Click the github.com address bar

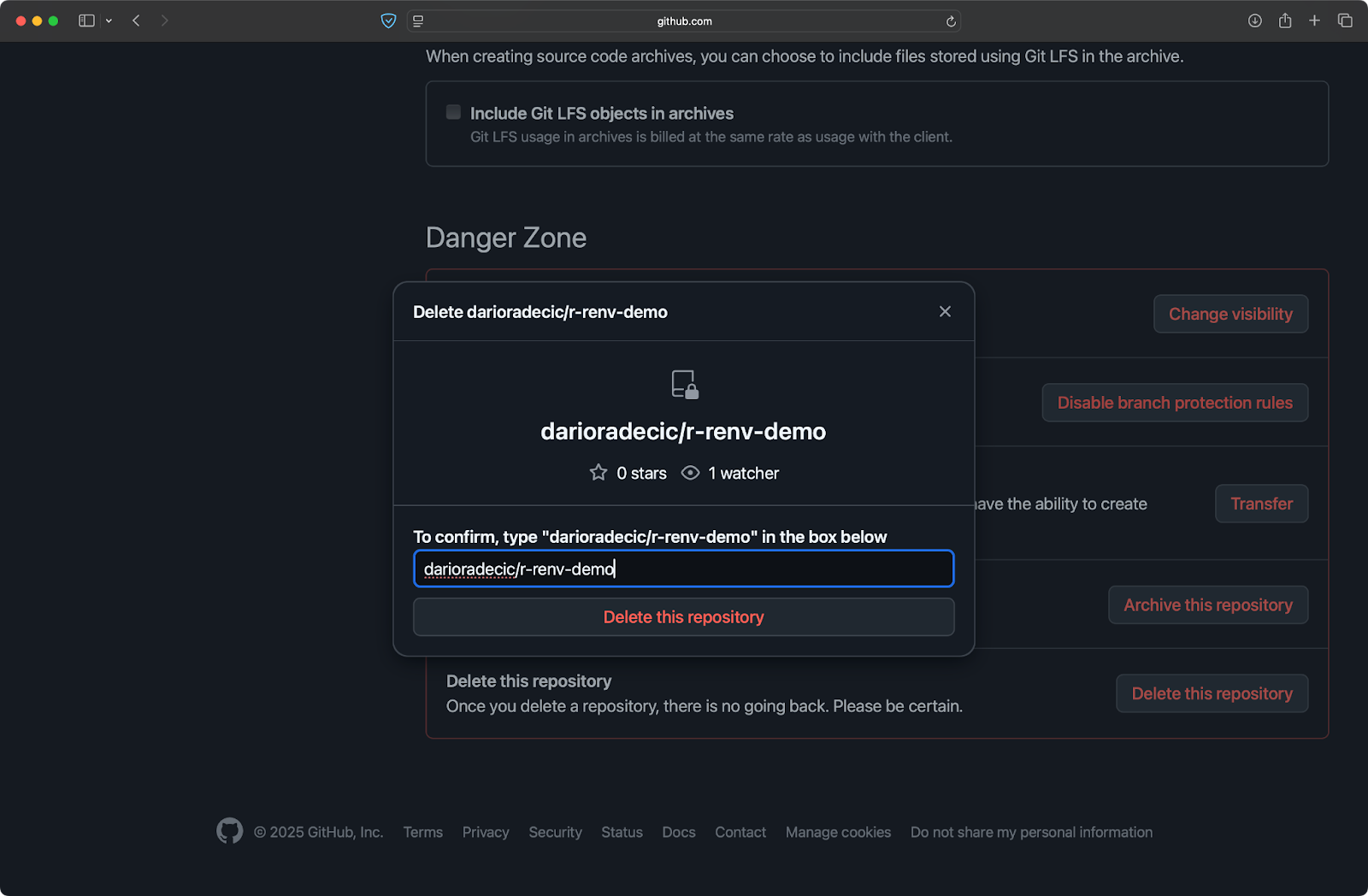coord(684,21)
